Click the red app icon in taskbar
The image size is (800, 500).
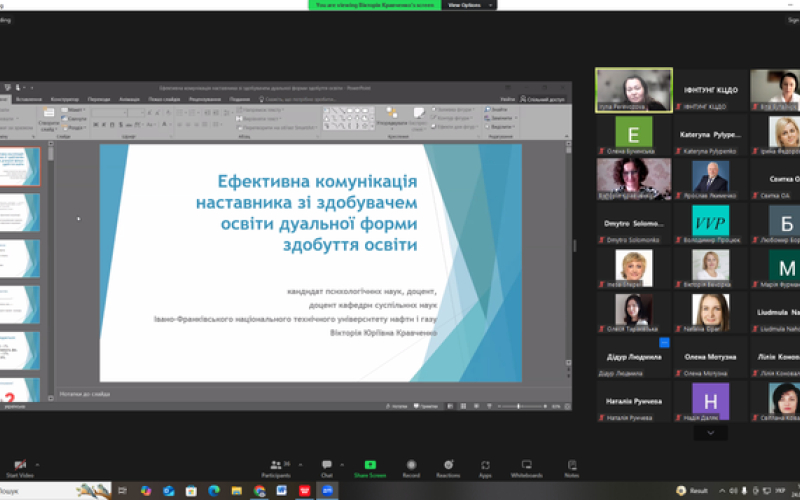coord(305,491)
